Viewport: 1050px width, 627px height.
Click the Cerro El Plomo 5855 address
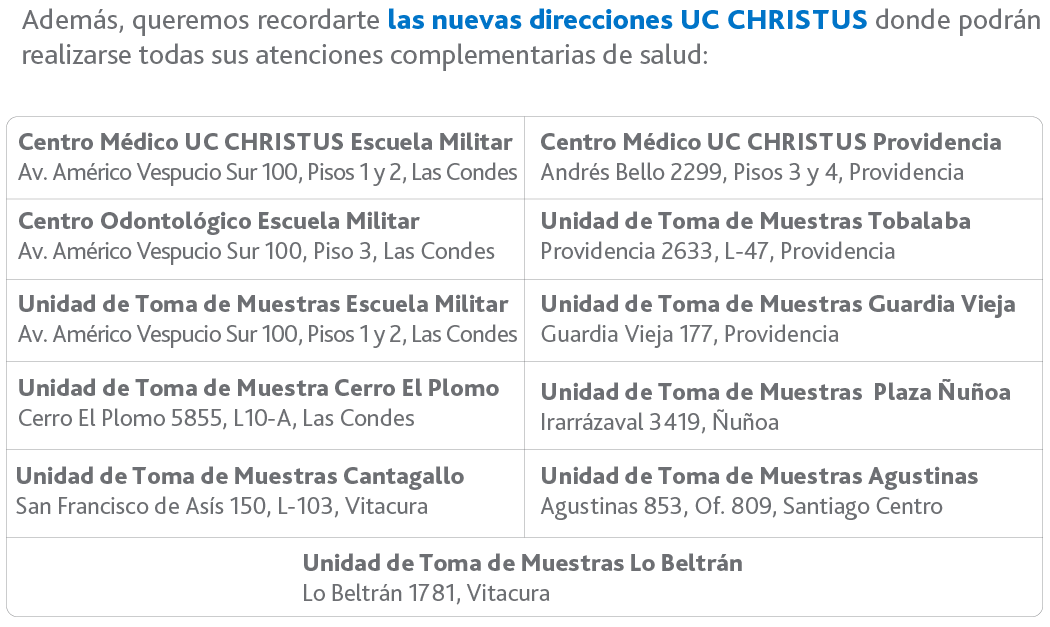tap(216, 418)
